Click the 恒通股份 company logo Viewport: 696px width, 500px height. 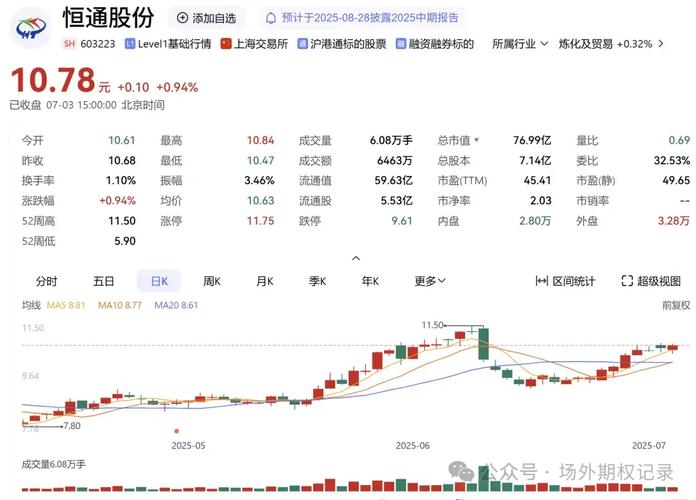click(31, 28)
